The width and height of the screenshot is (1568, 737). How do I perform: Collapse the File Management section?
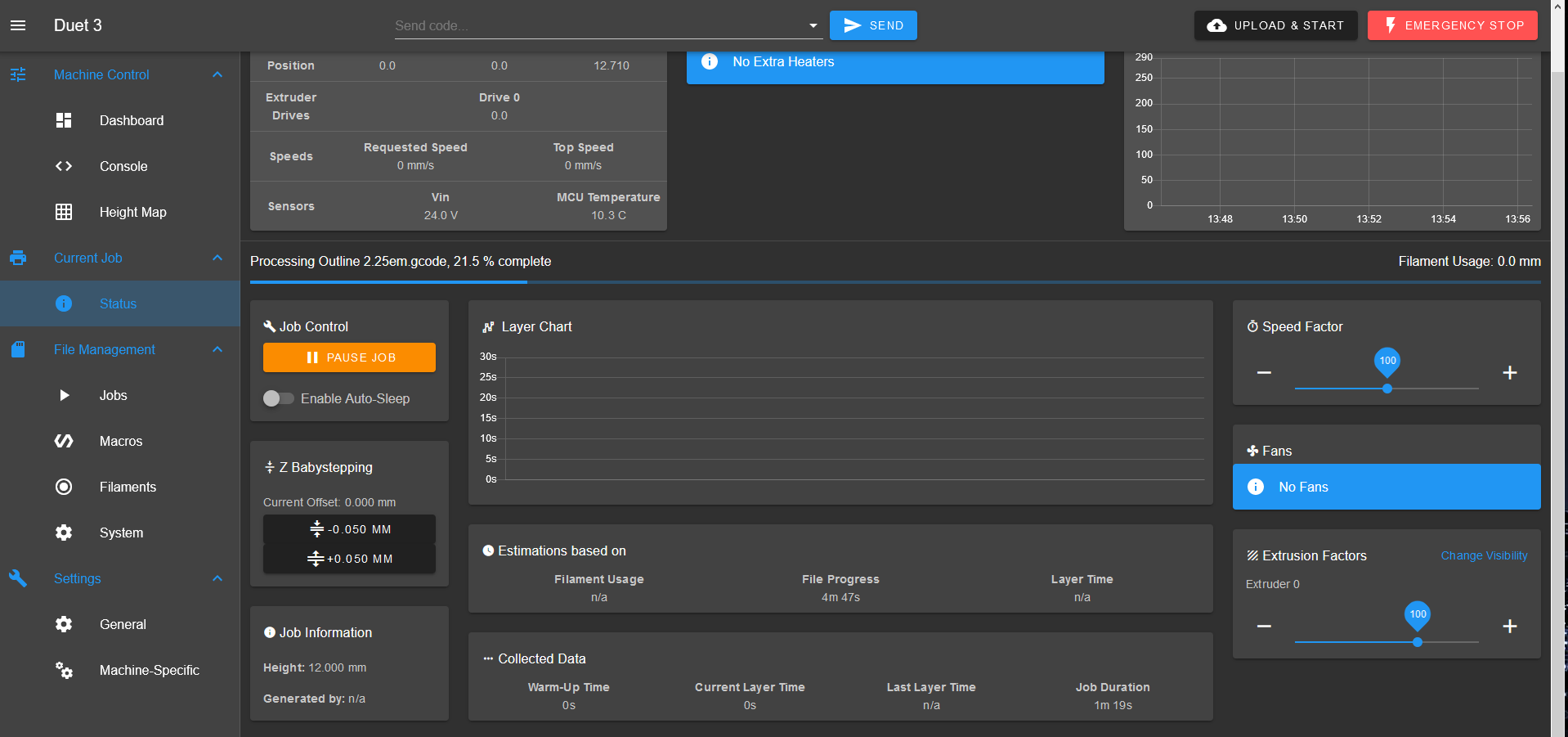217,349
